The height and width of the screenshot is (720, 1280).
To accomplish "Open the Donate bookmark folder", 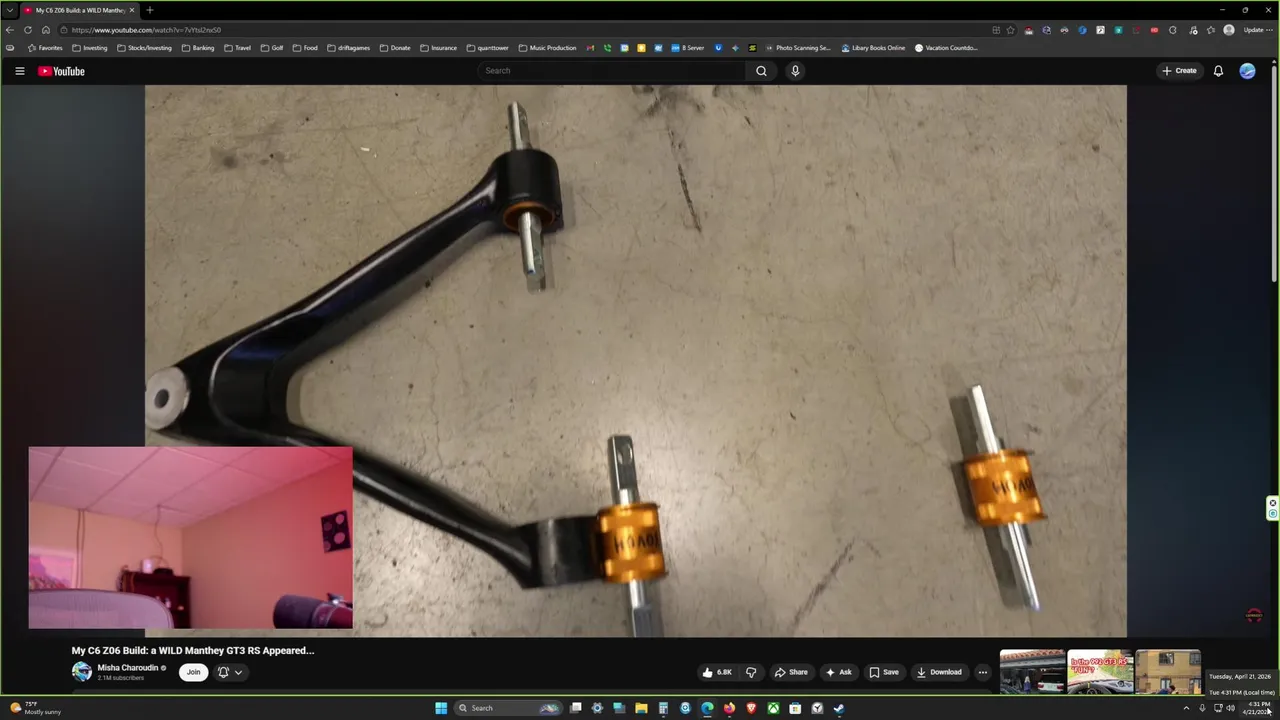I will pos(395,48).
